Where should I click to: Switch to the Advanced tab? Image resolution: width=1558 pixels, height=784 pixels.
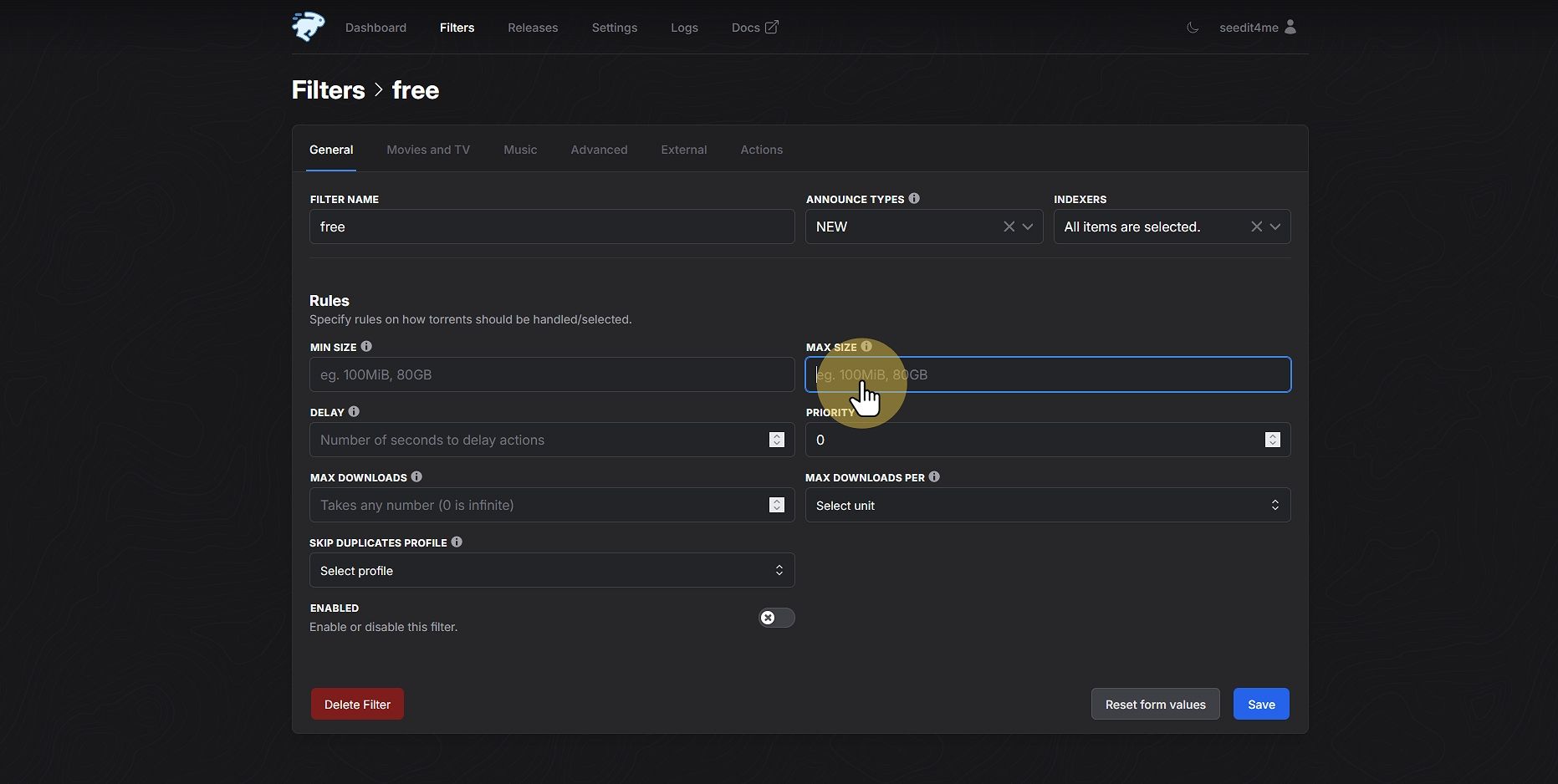pos(599,150)
